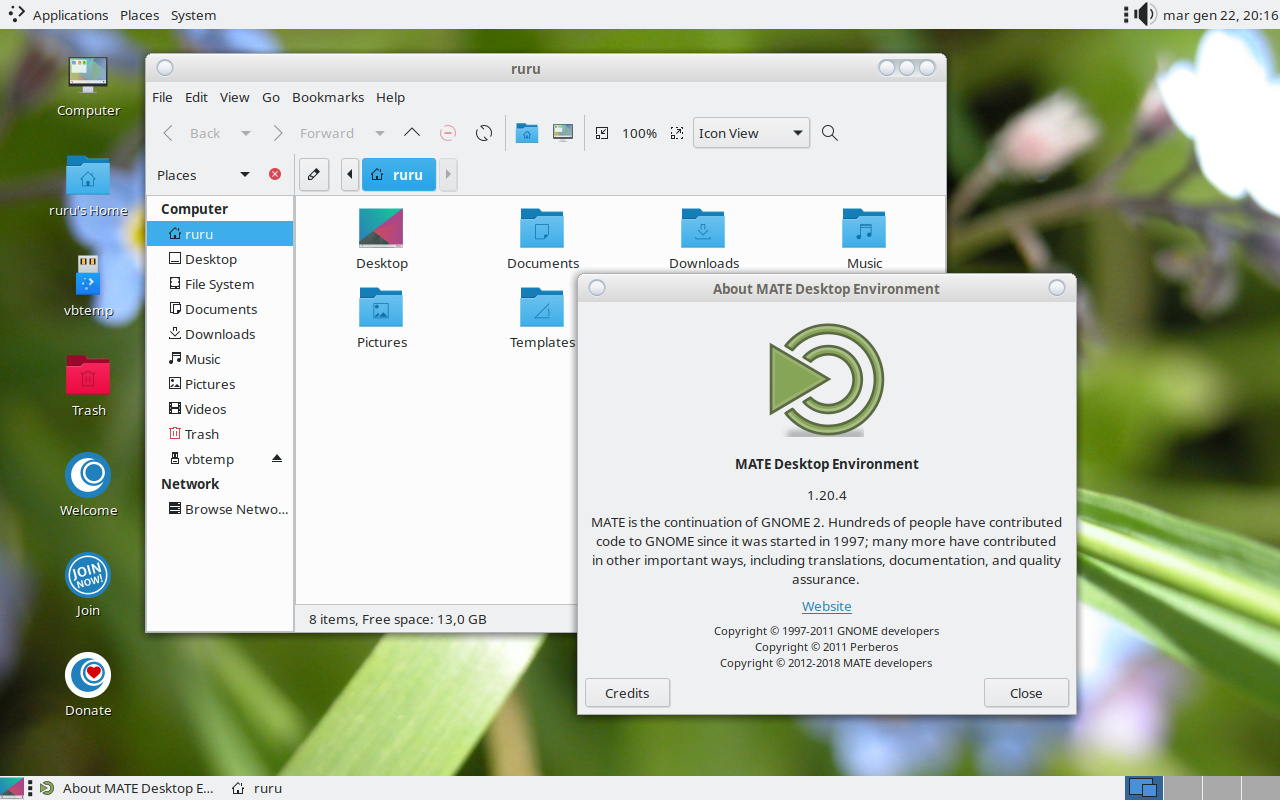Open the Forward history dropdown arrow
This screenshot has width=1280, height=800.
380,133
